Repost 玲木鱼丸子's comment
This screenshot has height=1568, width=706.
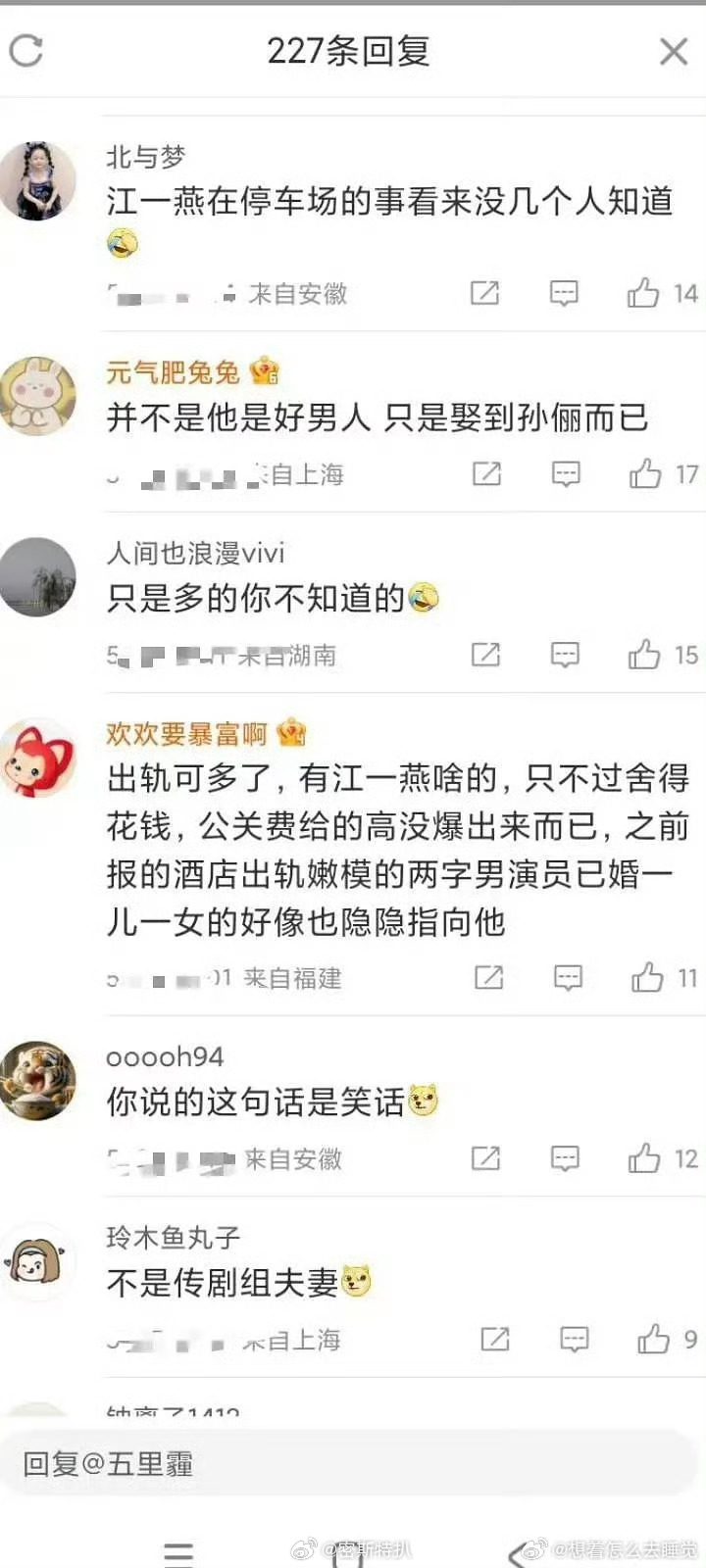coord(495,1340)
